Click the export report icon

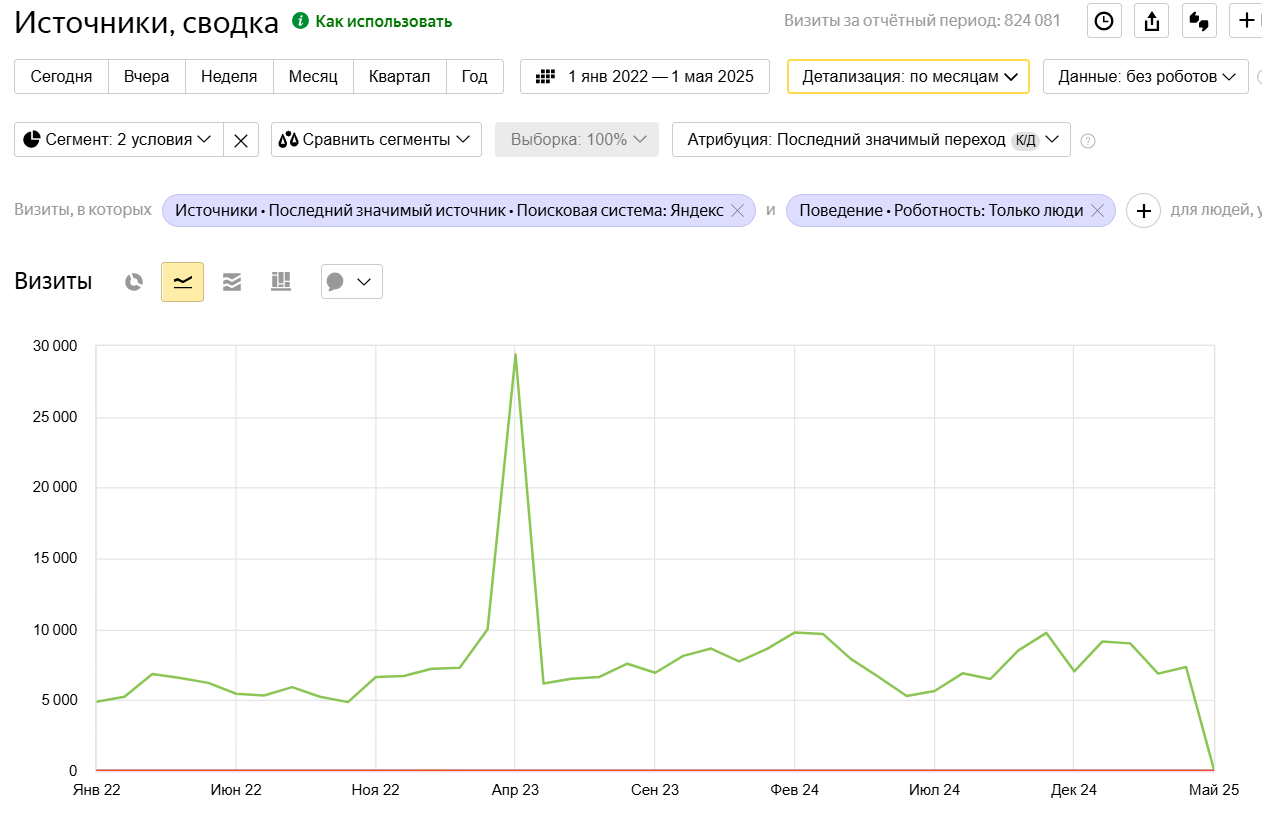[1152, 21]
